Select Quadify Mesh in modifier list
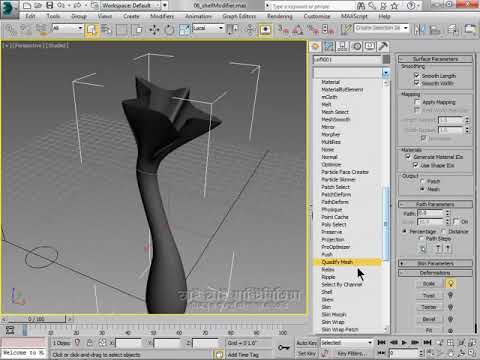The image size is (480, 360). (x=347, y=262)
